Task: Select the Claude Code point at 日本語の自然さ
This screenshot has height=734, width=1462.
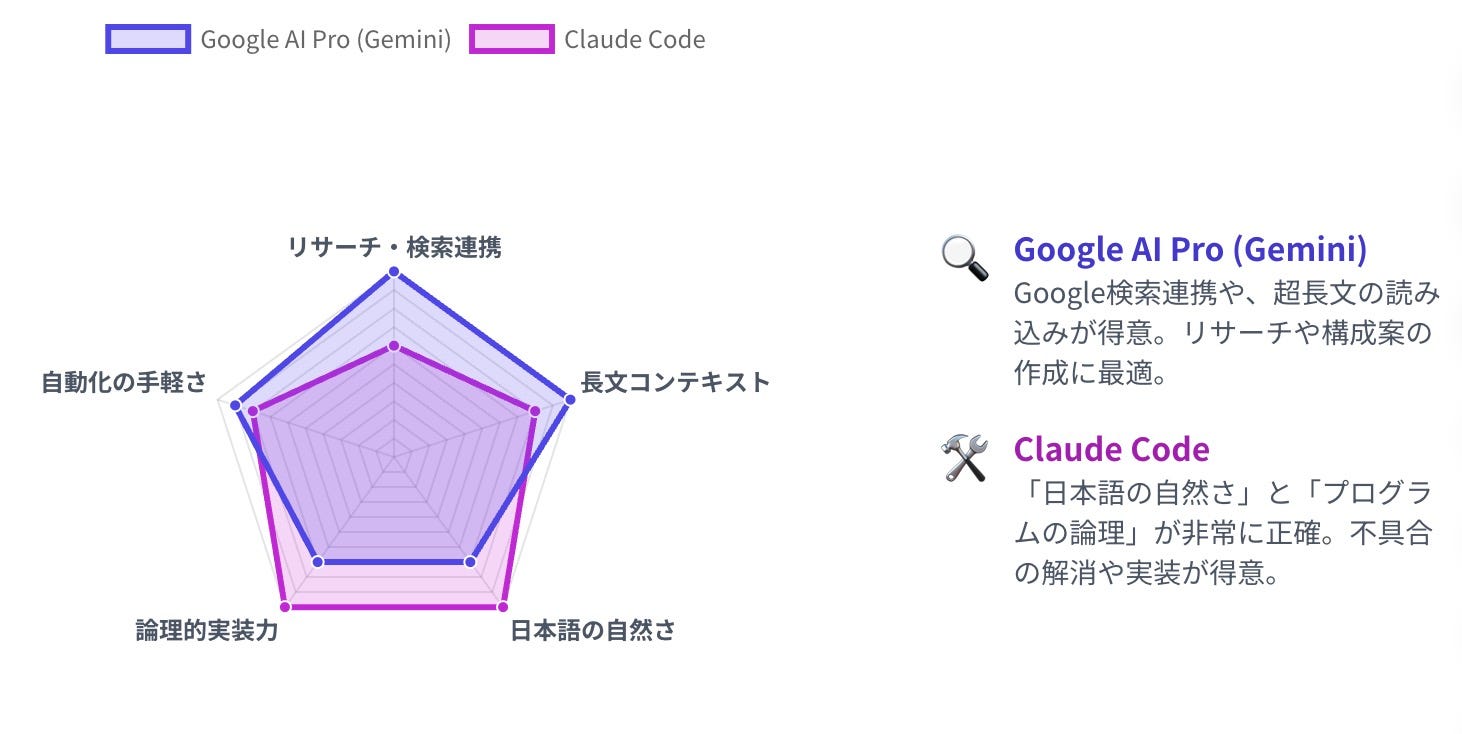Action: pos(503,607)
